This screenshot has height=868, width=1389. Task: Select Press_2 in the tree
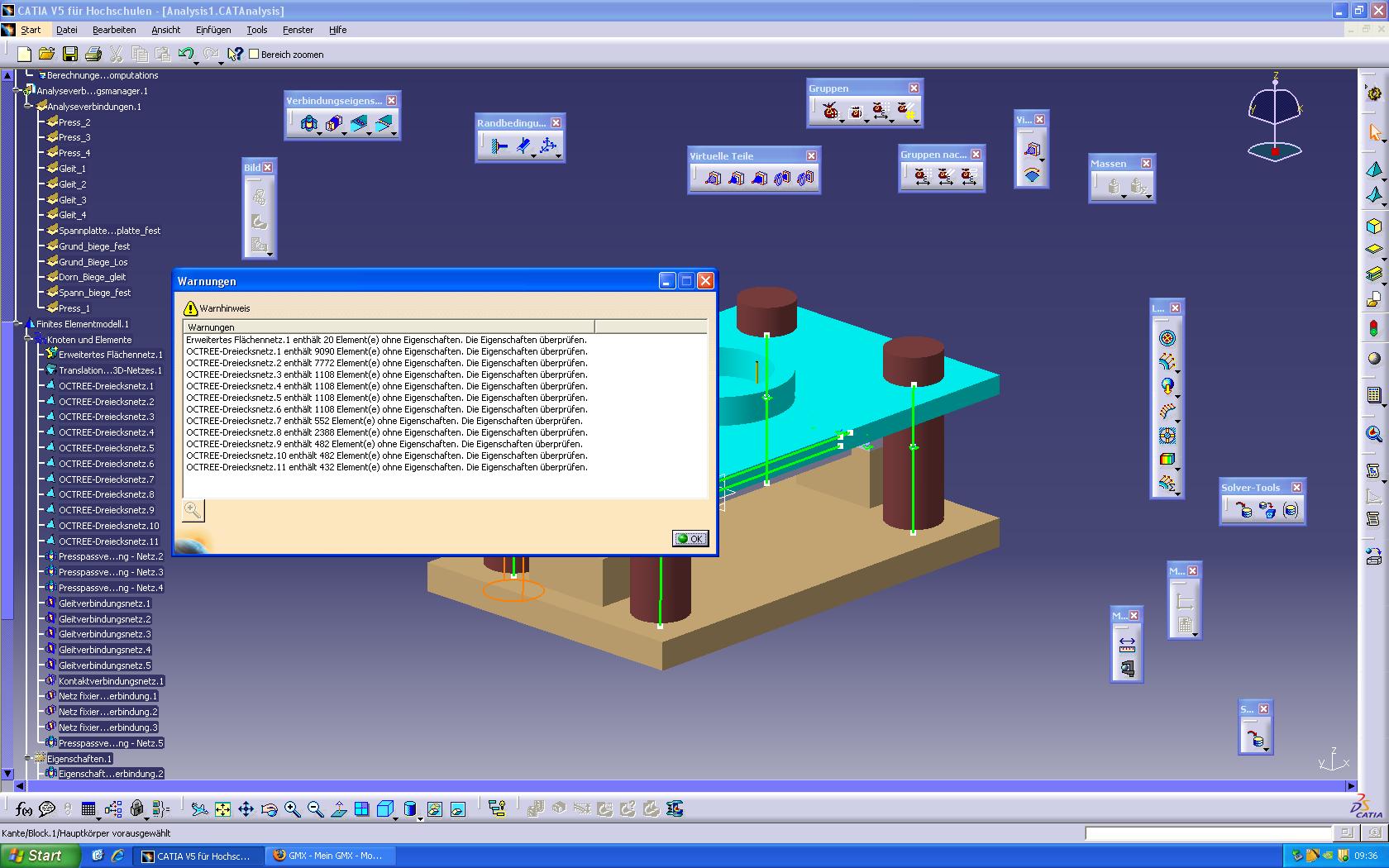point(74,122)
